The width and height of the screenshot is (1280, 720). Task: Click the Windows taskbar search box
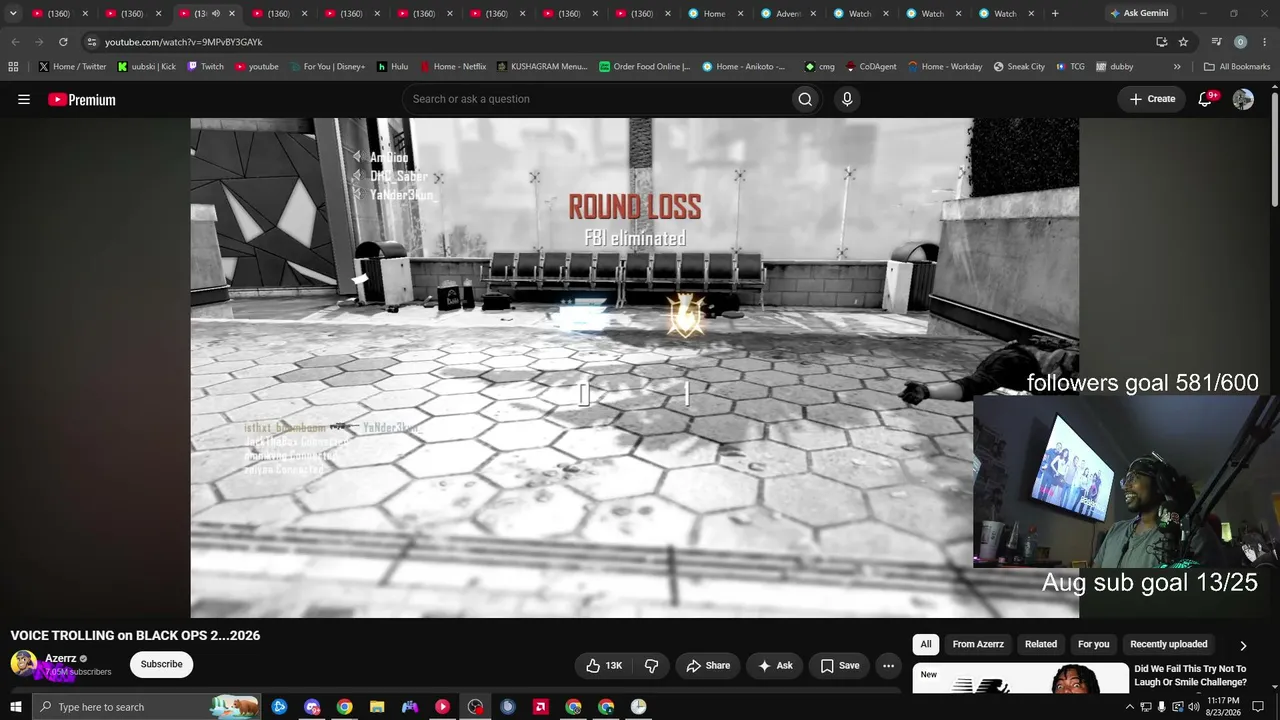point(145,707)
